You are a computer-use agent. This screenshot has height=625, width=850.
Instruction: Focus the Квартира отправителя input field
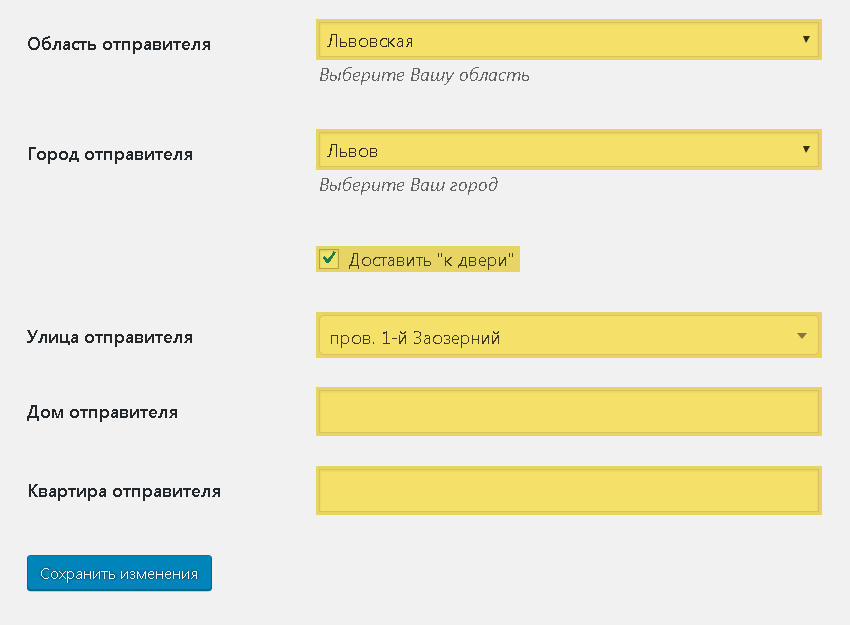(569, 491)
